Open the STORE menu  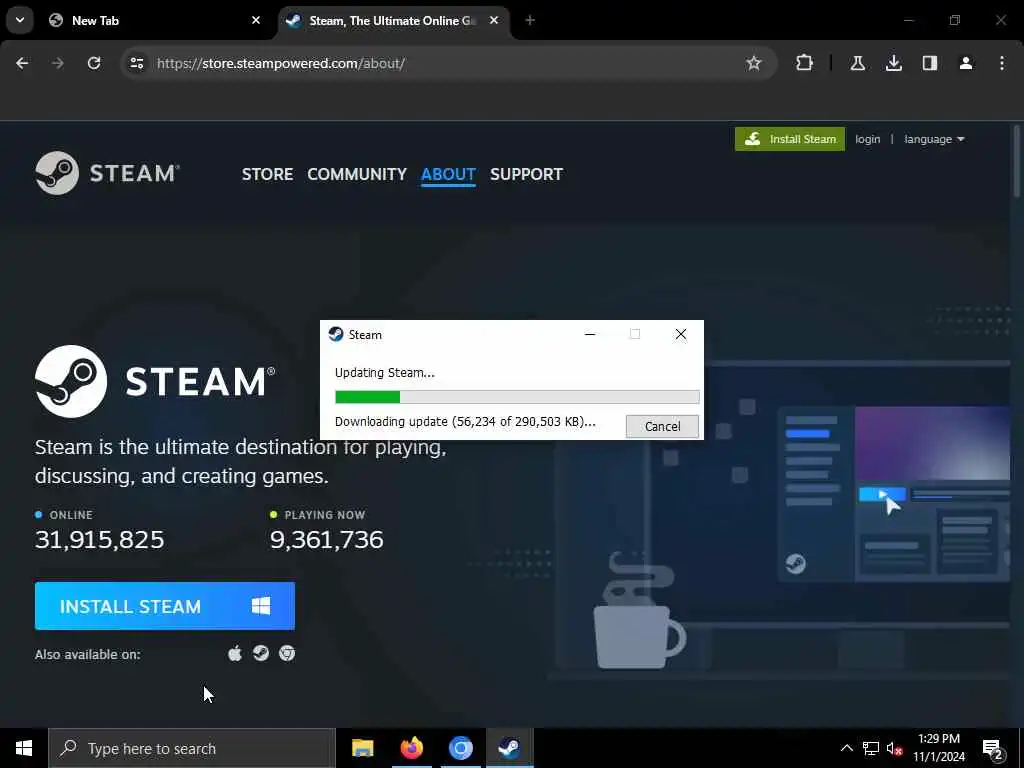[267, 174]
